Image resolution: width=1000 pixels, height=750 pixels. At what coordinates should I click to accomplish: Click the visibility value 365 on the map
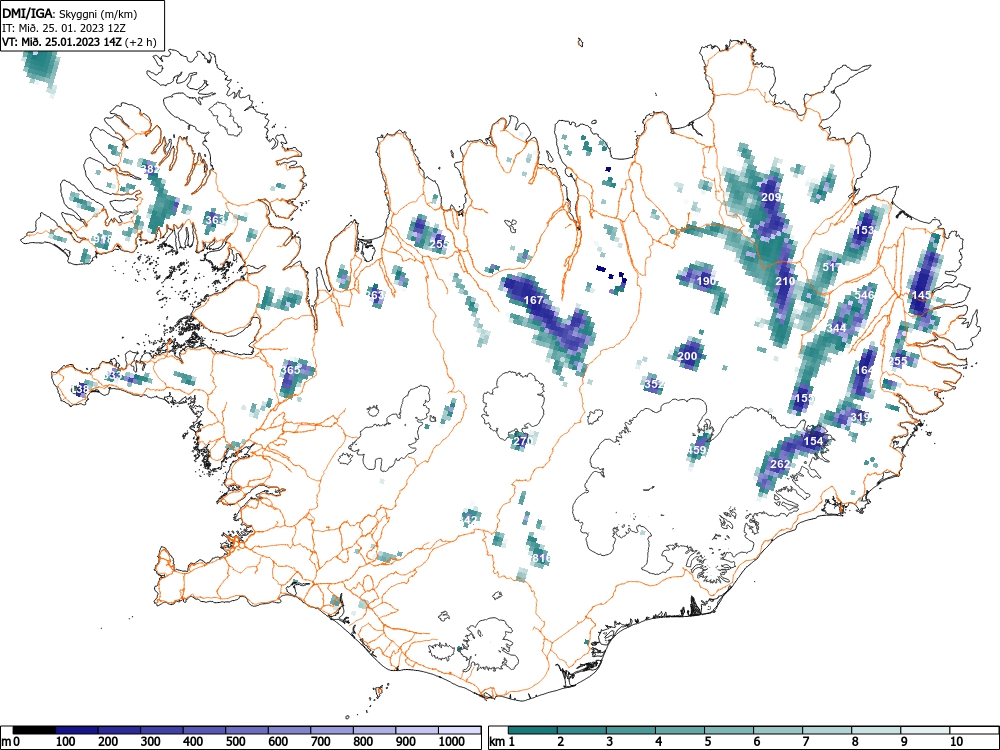tap(290, 370)
